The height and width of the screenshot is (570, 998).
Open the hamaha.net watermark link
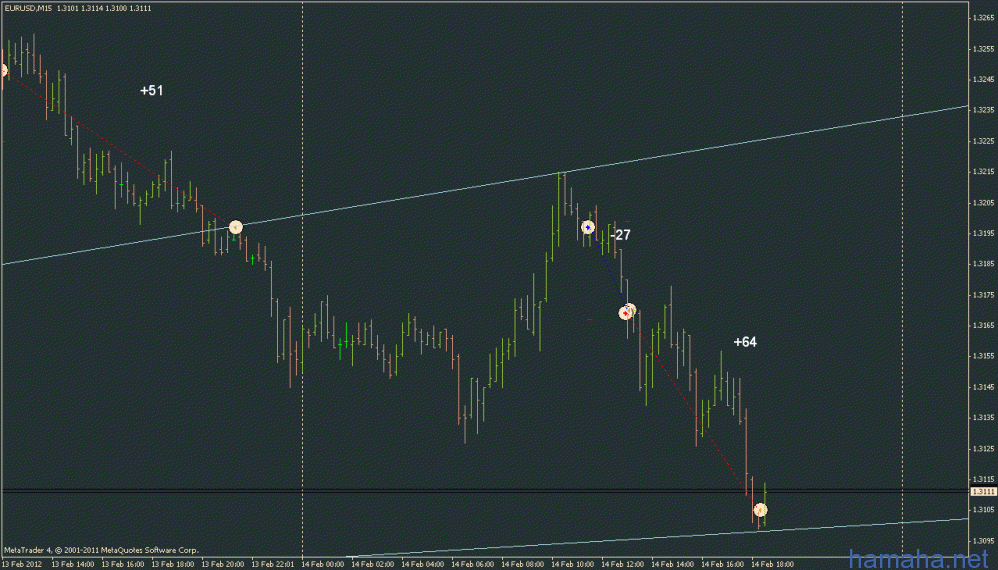918,558
